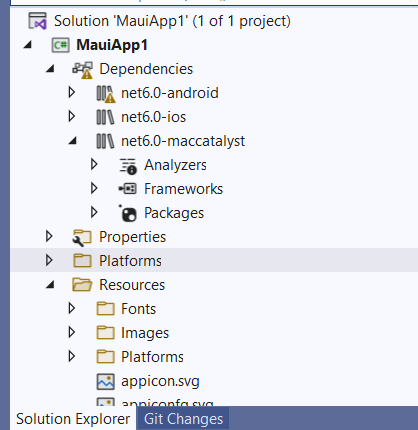
Task: Click the Packages icon
Action: (x=128, y=213)
